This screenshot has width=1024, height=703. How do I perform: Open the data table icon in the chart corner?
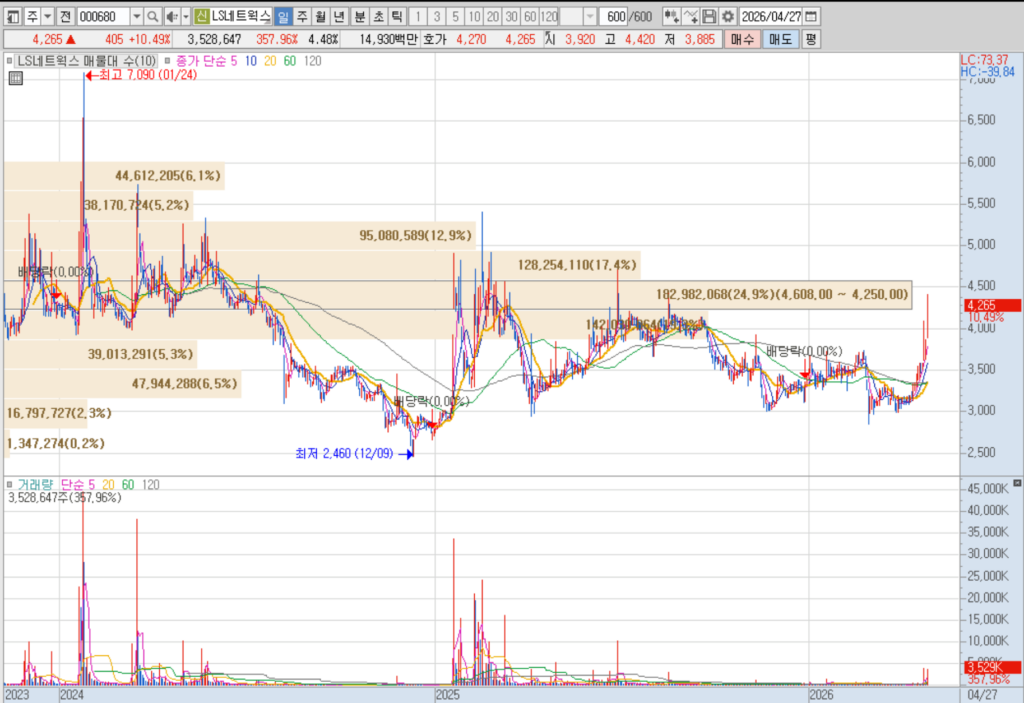(16, 79)
